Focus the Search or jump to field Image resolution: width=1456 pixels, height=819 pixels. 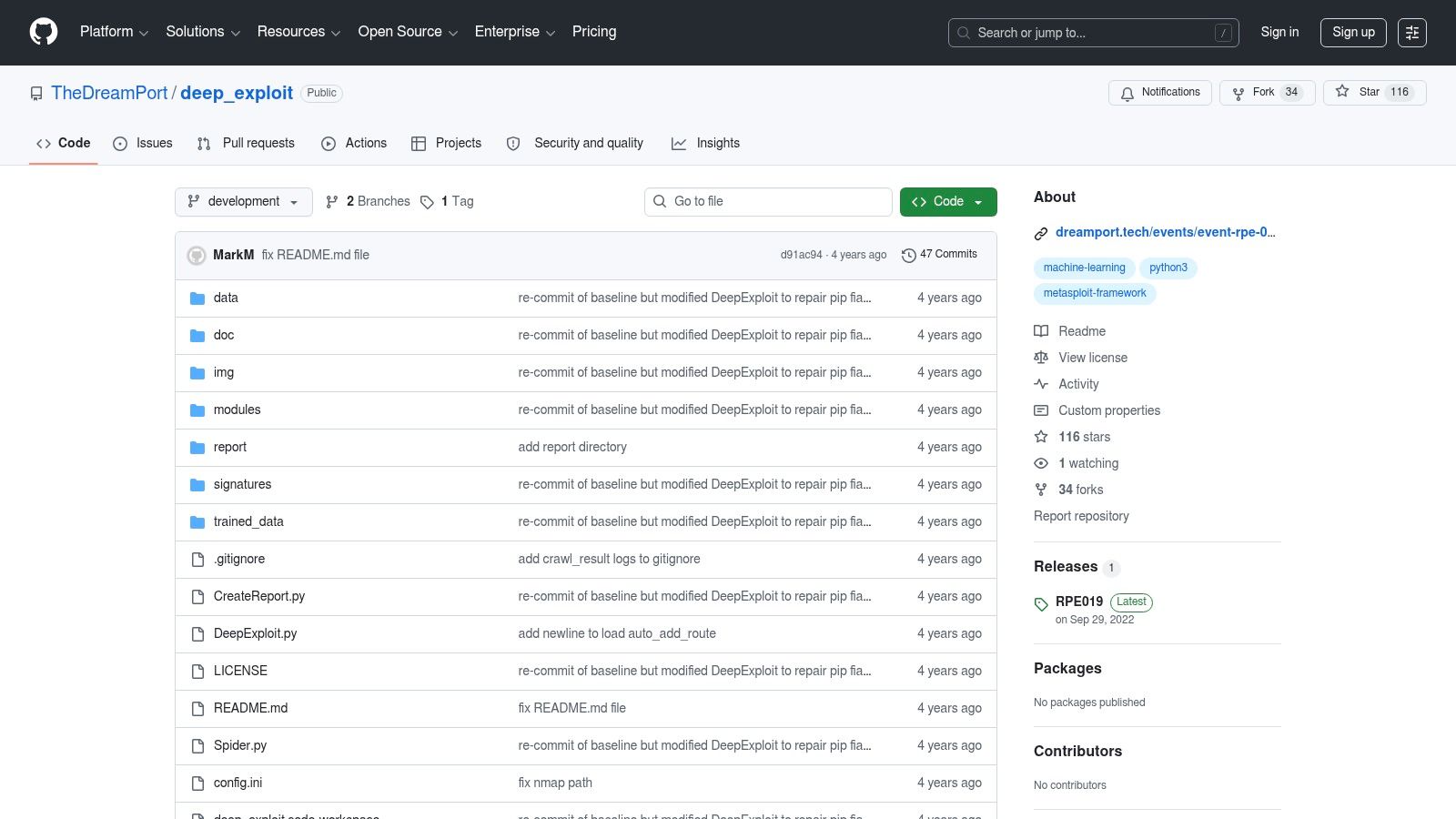(1094, 33)
